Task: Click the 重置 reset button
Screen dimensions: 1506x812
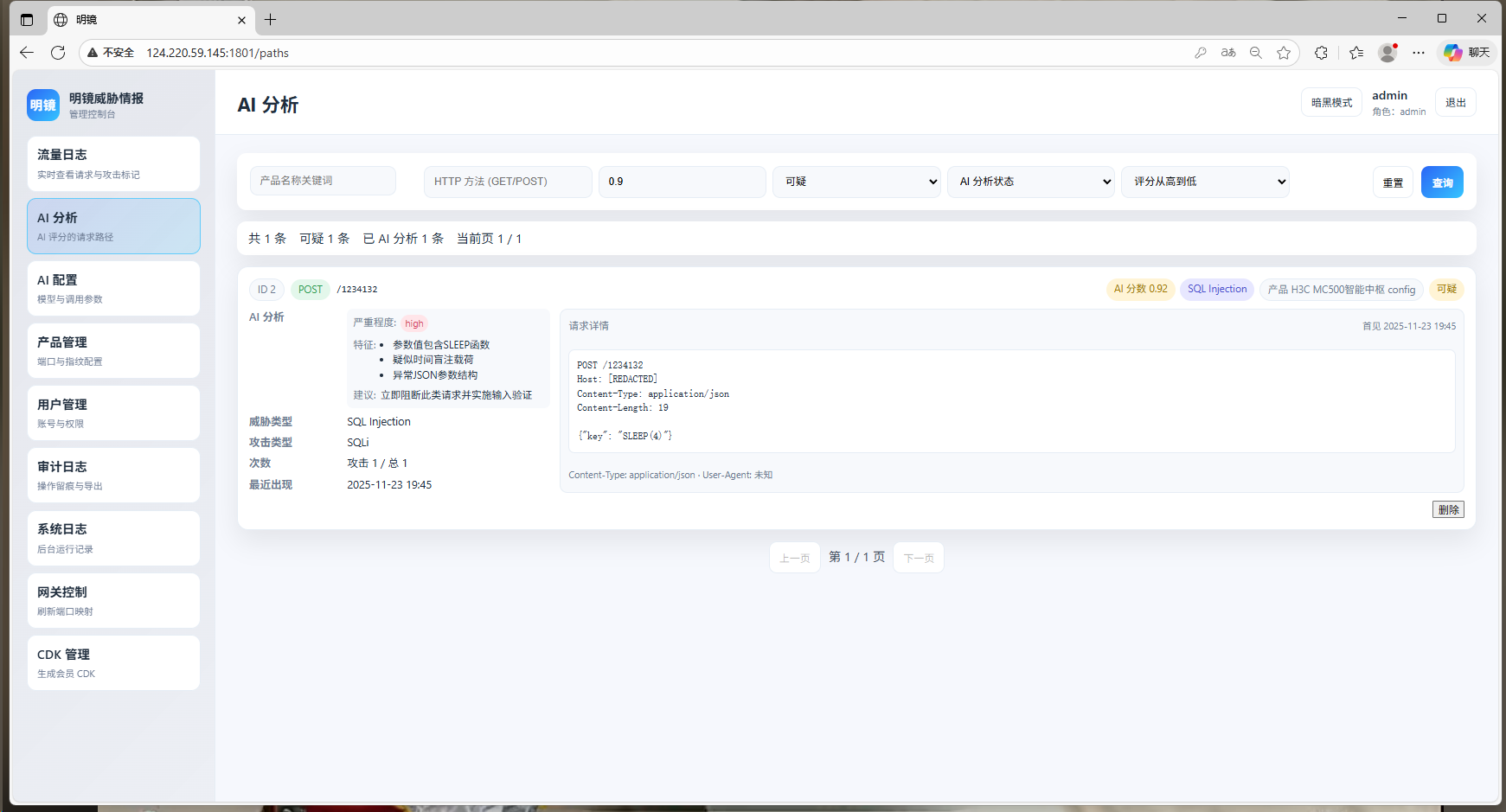Action: (1393, 182)
